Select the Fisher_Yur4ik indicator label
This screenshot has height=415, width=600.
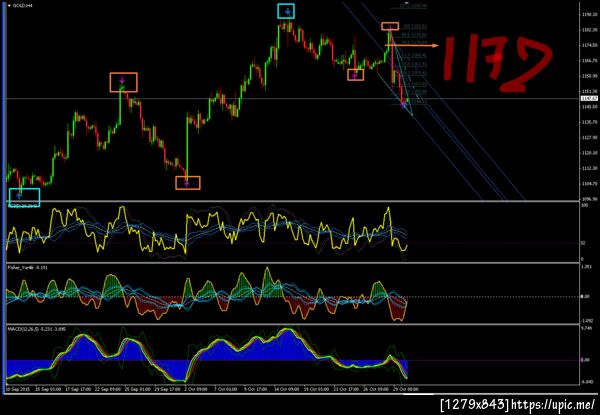(x=28, y=268)
